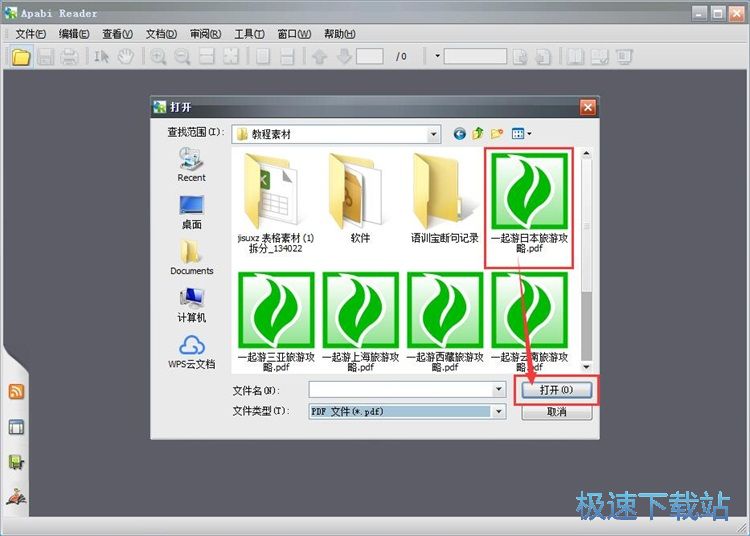Click the panel layout sidebar icon
750x536 pixels.
(16, 427)
